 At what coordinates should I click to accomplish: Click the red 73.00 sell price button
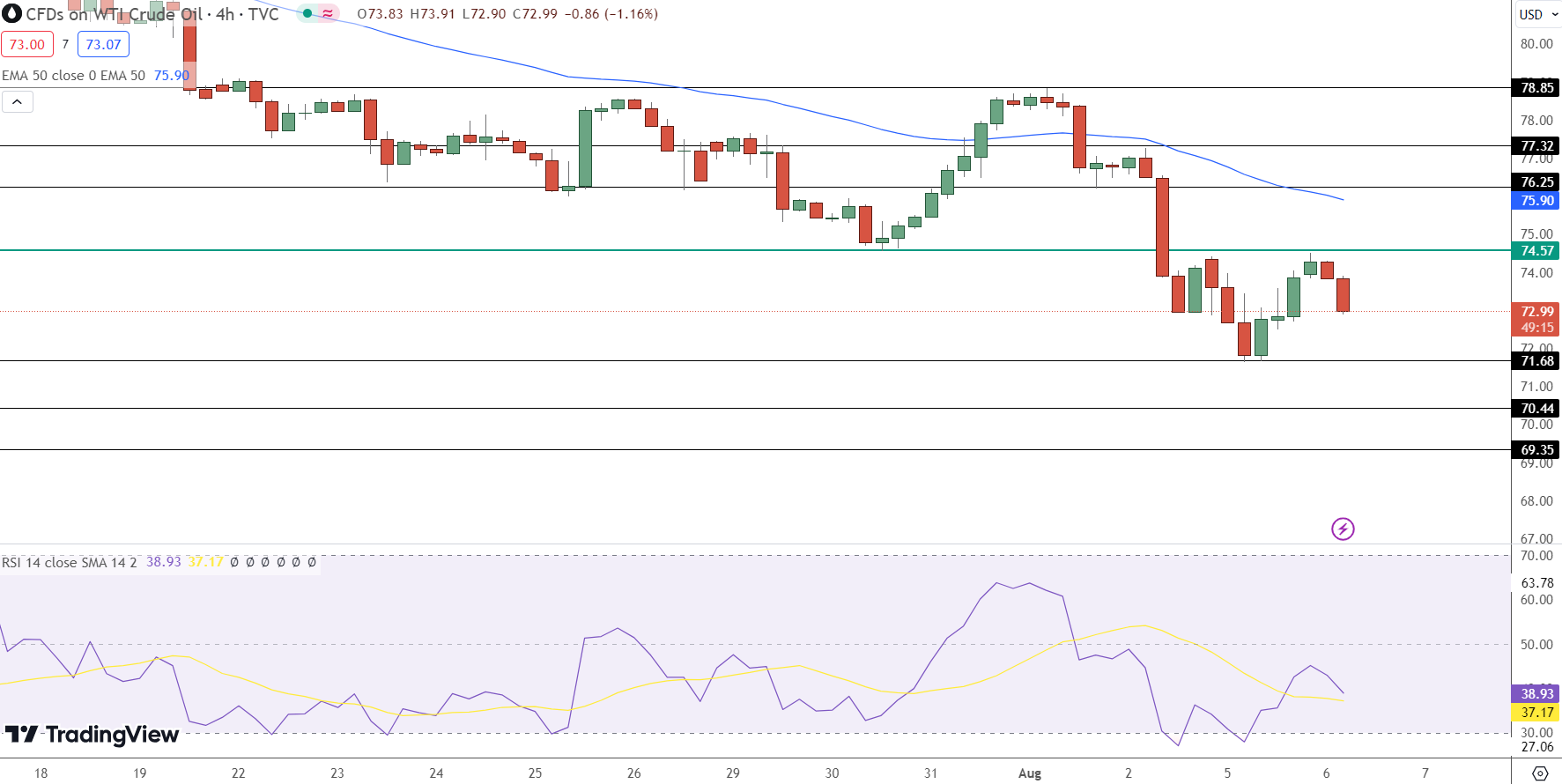point(27,44)
